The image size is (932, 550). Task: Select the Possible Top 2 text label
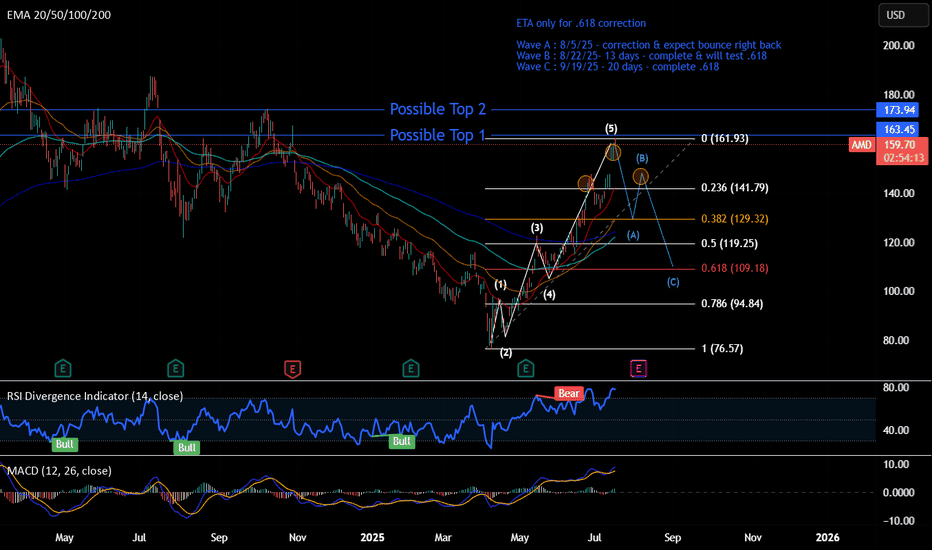pyautogui.click(x=438, y=109)
